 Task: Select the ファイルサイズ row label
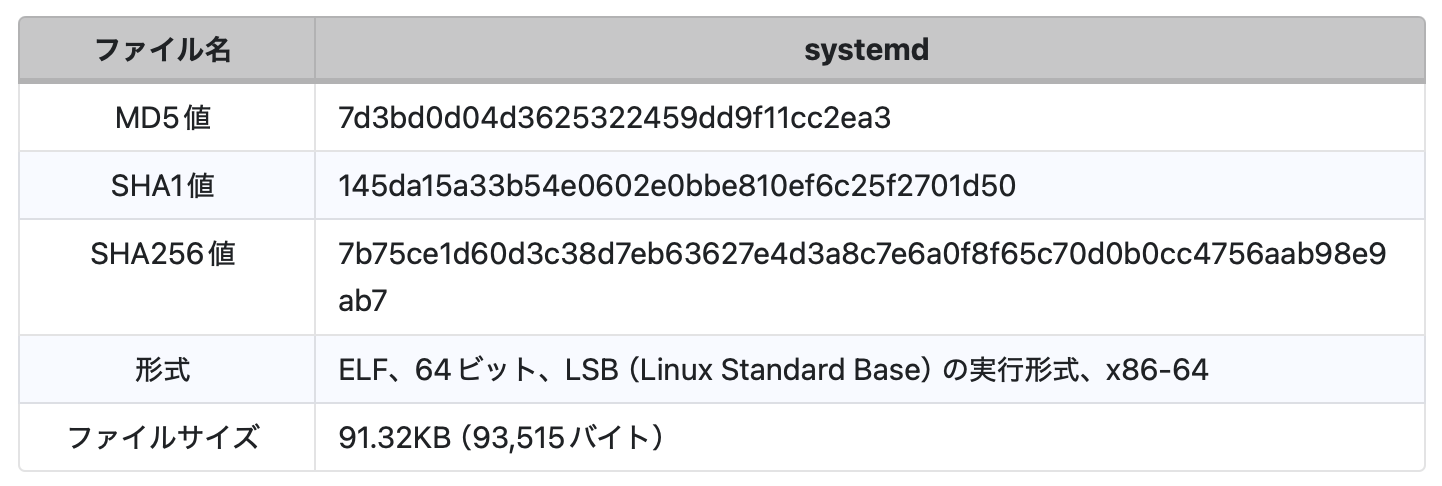163,438
